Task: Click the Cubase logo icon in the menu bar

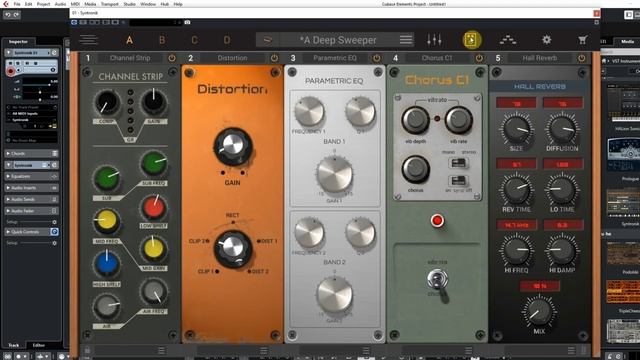Action: pyautogui.click(x=5, y=4)
